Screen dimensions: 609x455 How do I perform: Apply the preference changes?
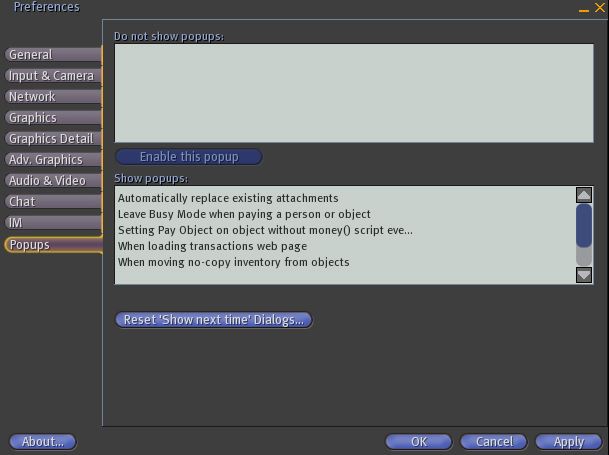[x=568, y=441]
